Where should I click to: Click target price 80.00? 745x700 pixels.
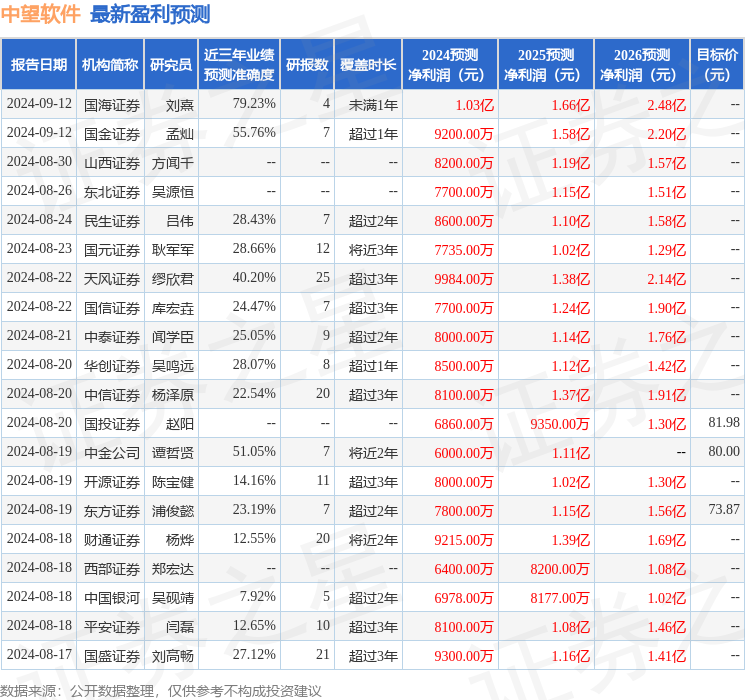click(724, 451)
